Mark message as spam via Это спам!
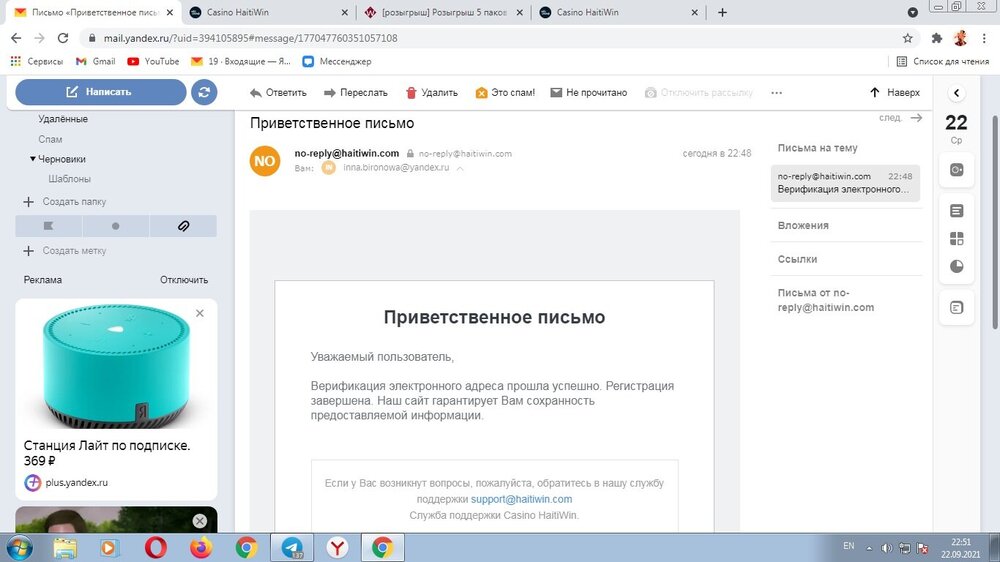1000x562 pixels. 505,92
